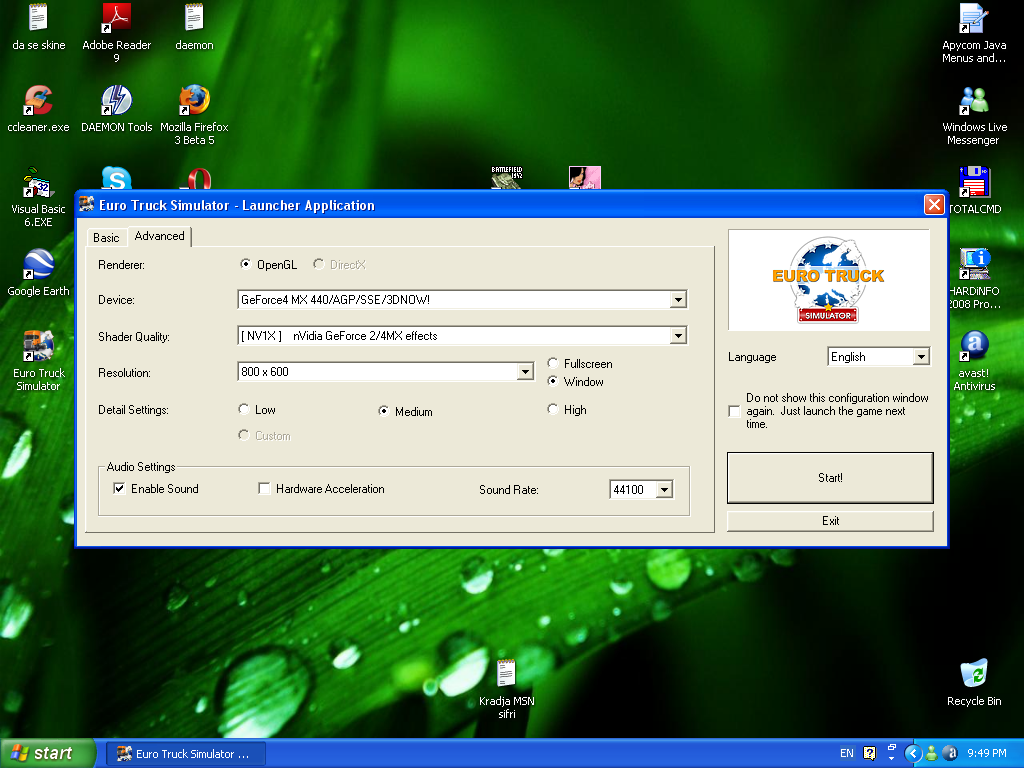Select the Skype icon partly behind launcher
Screen dimensions: 1024x768
click(x=116, y=178)
